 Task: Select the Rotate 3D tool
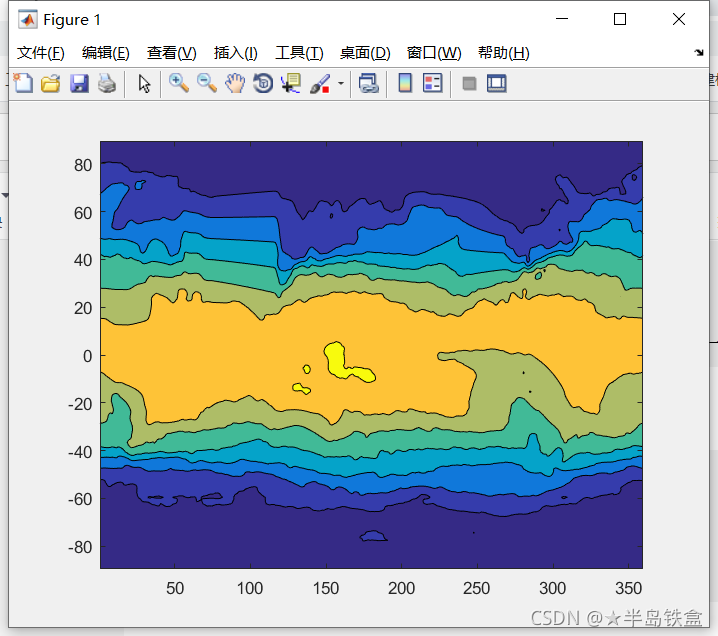[x=263, y=84]
